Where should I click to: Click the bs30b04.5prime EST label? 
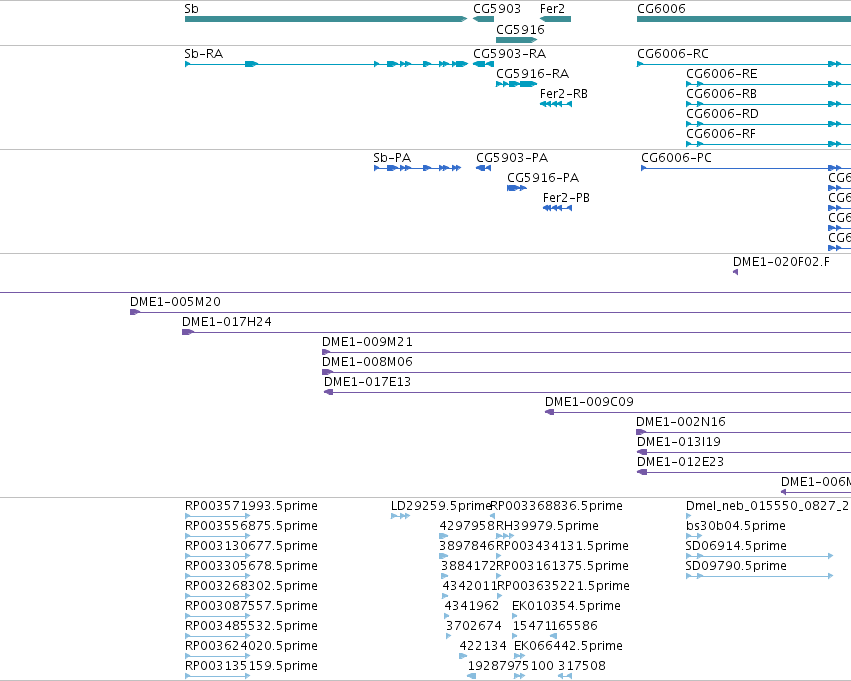[735, 526]
